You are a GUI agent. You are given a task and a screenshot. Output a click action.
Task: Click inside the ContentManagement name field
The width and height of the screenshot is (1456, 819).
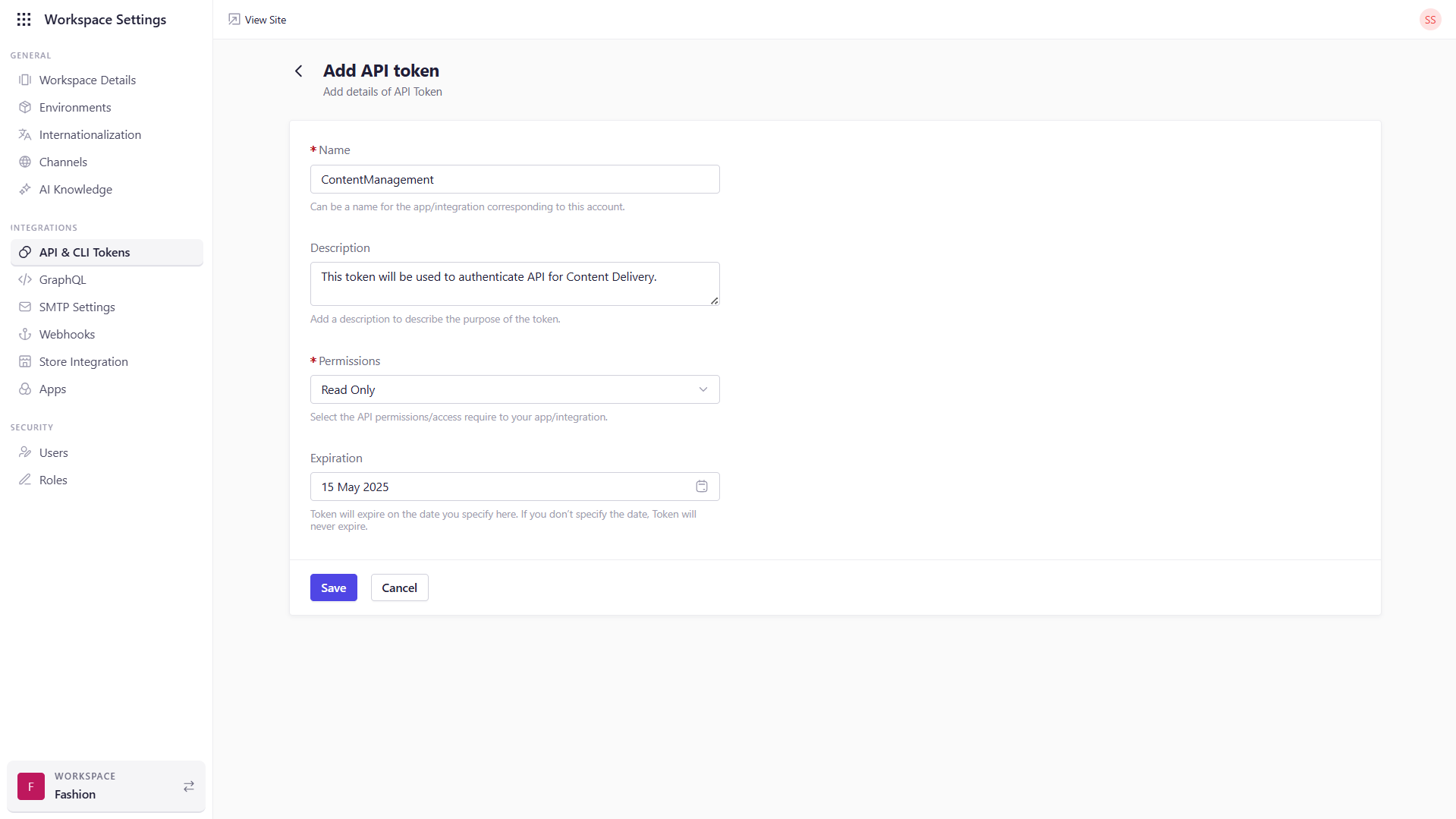[514, 179]
